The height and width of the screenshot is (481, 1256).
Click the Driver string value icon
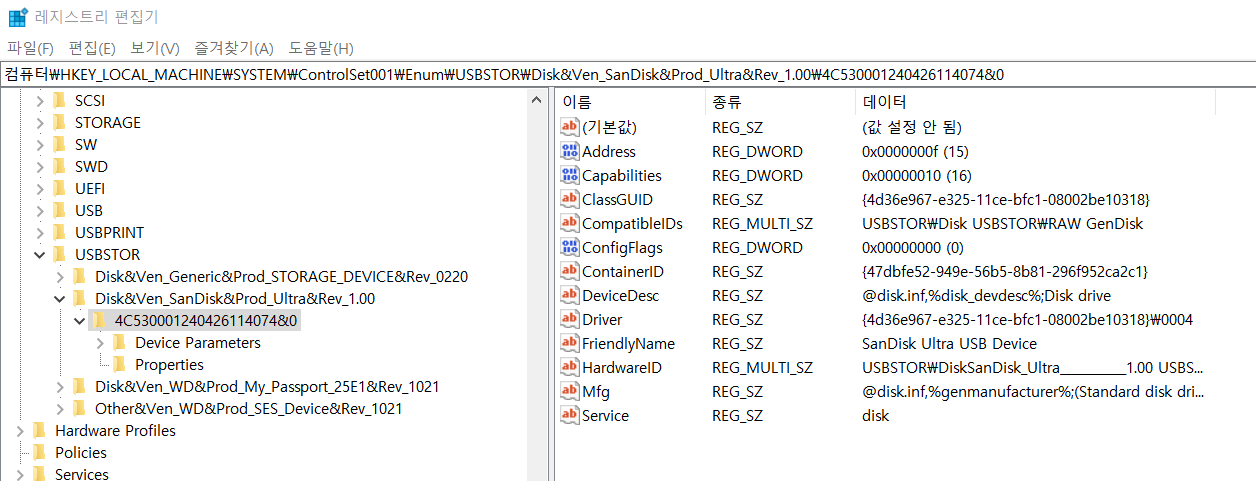570,319
